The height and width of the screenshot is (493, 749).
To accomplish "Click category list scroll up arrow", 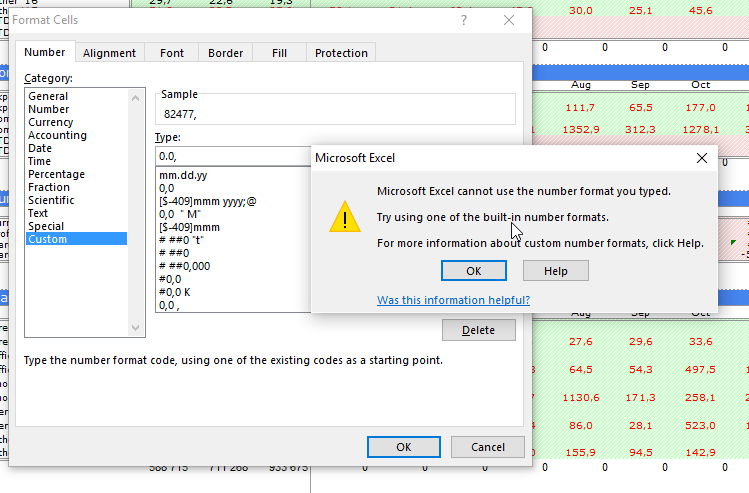I will (x=136, y=97).
